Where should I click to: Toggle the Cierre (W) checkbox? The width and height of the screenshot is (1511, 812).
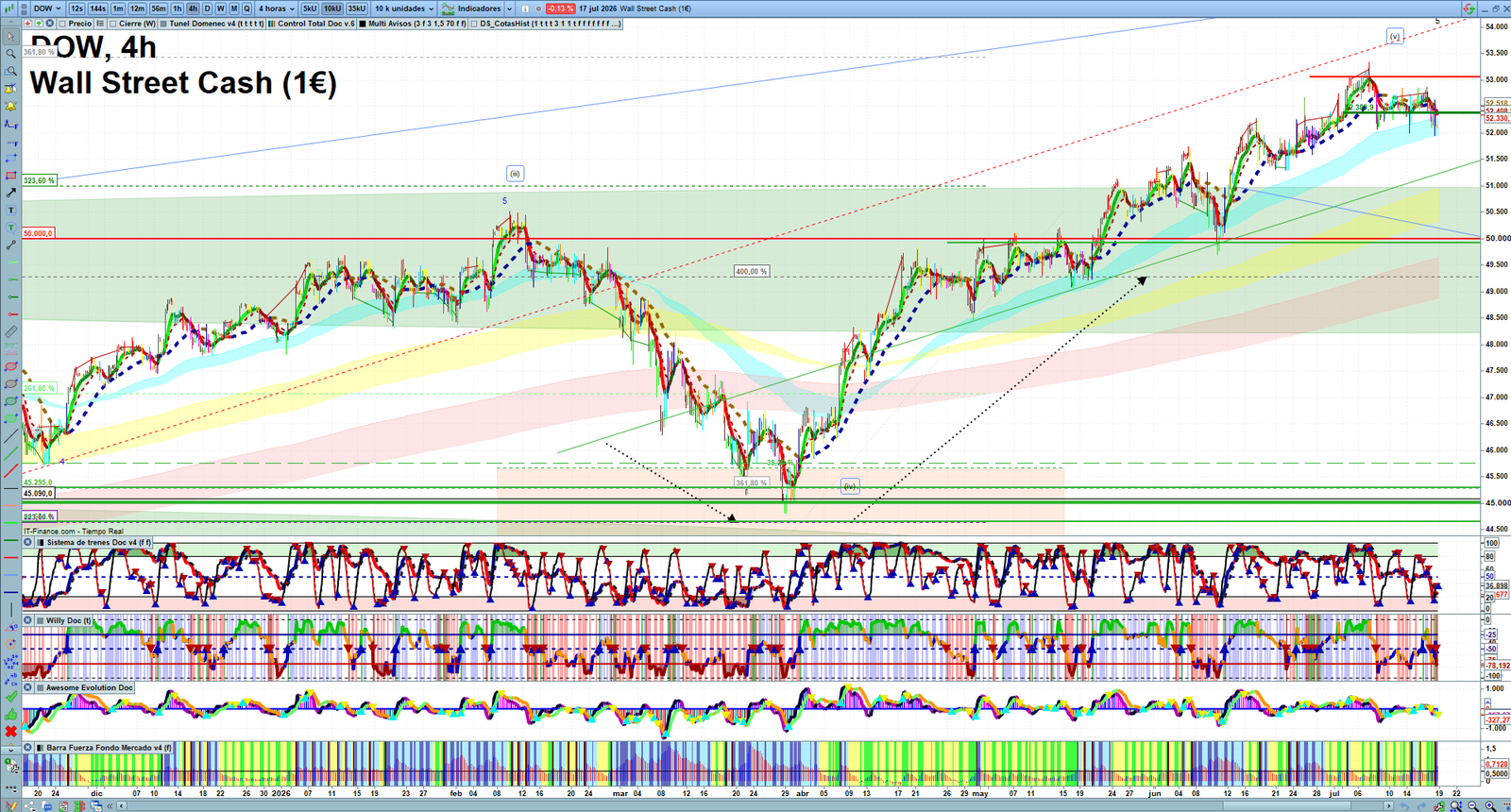pyautogui.click(x=112, y=24)
